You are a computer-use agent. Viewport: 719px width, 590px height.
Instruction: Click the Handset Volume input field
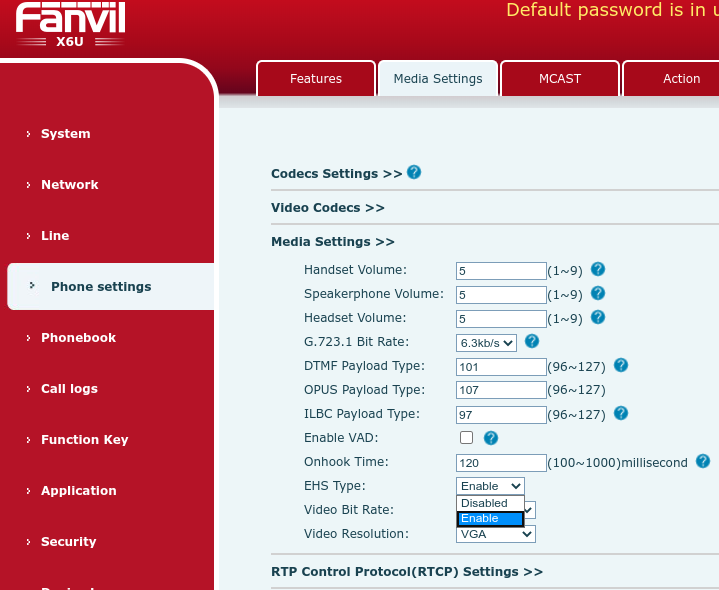point(501,271)
